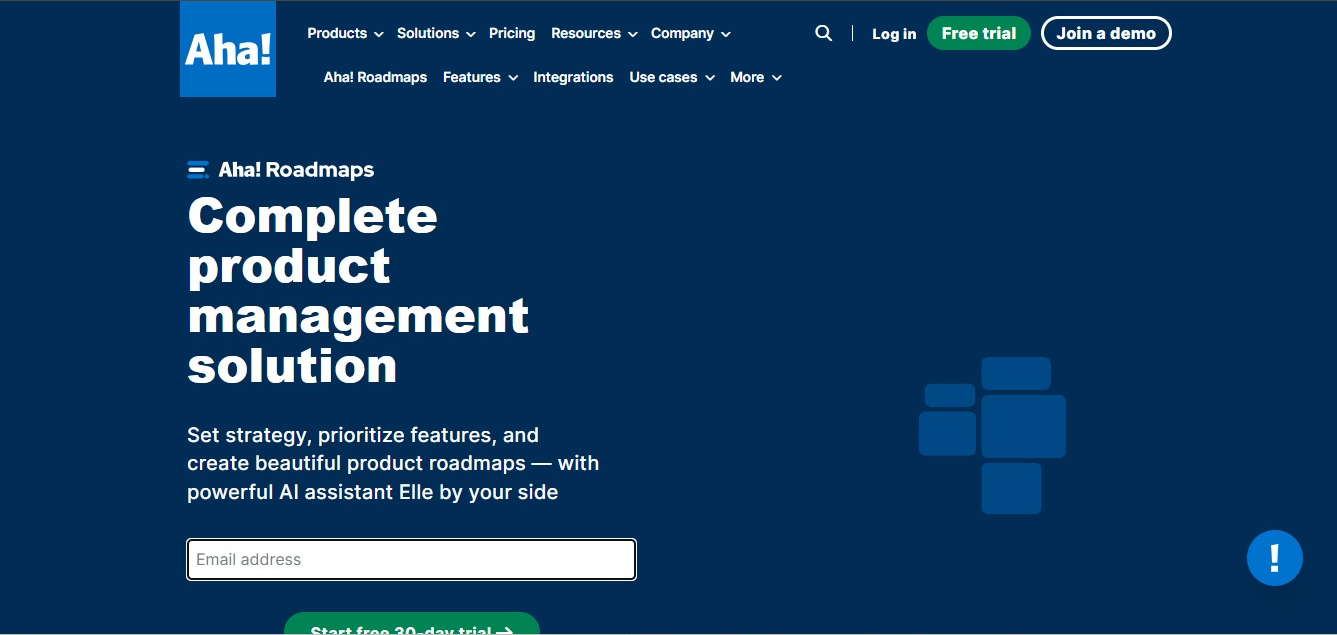Expand the More submenu
The image size is (1337, 635).
pyautogui.click(x=756, y=77)
